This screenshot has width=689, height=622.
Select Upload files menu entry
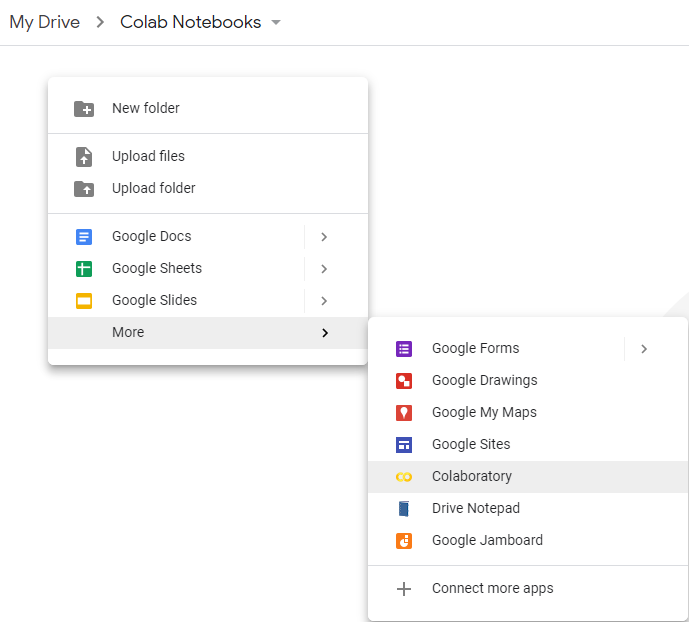tap(208, 157)
